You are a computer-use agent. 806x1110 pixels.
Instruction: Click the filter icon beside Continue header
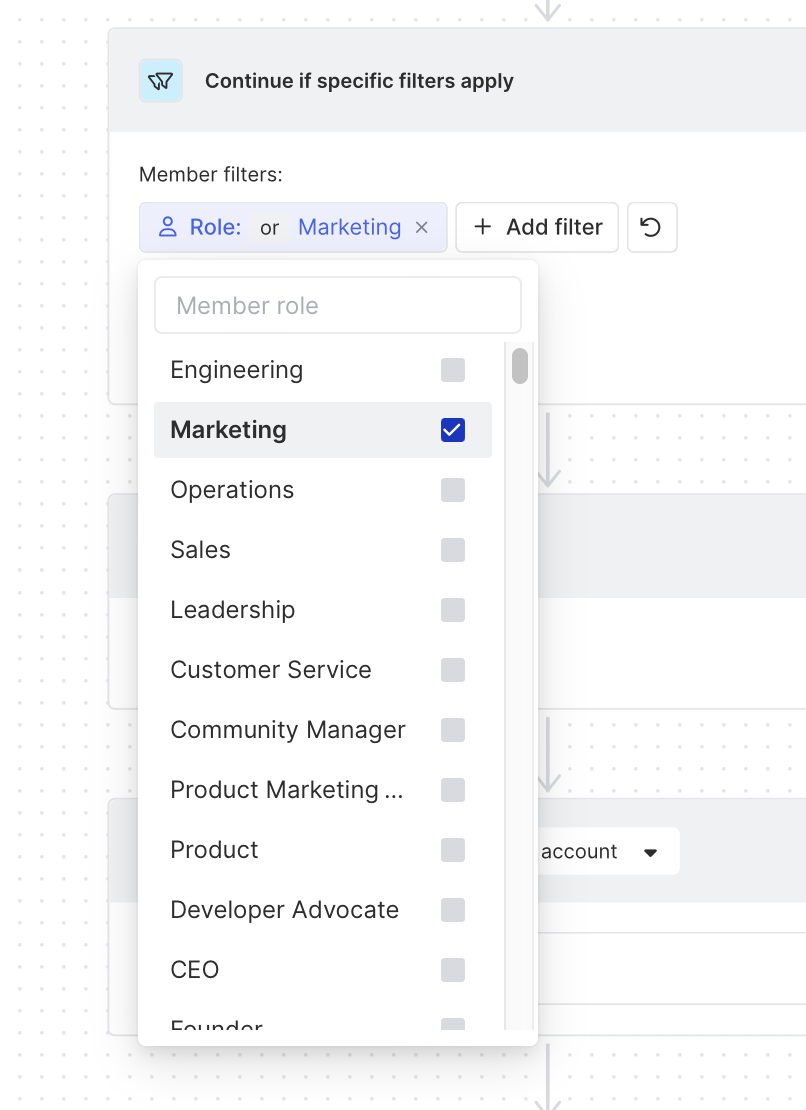coord(160,81)
